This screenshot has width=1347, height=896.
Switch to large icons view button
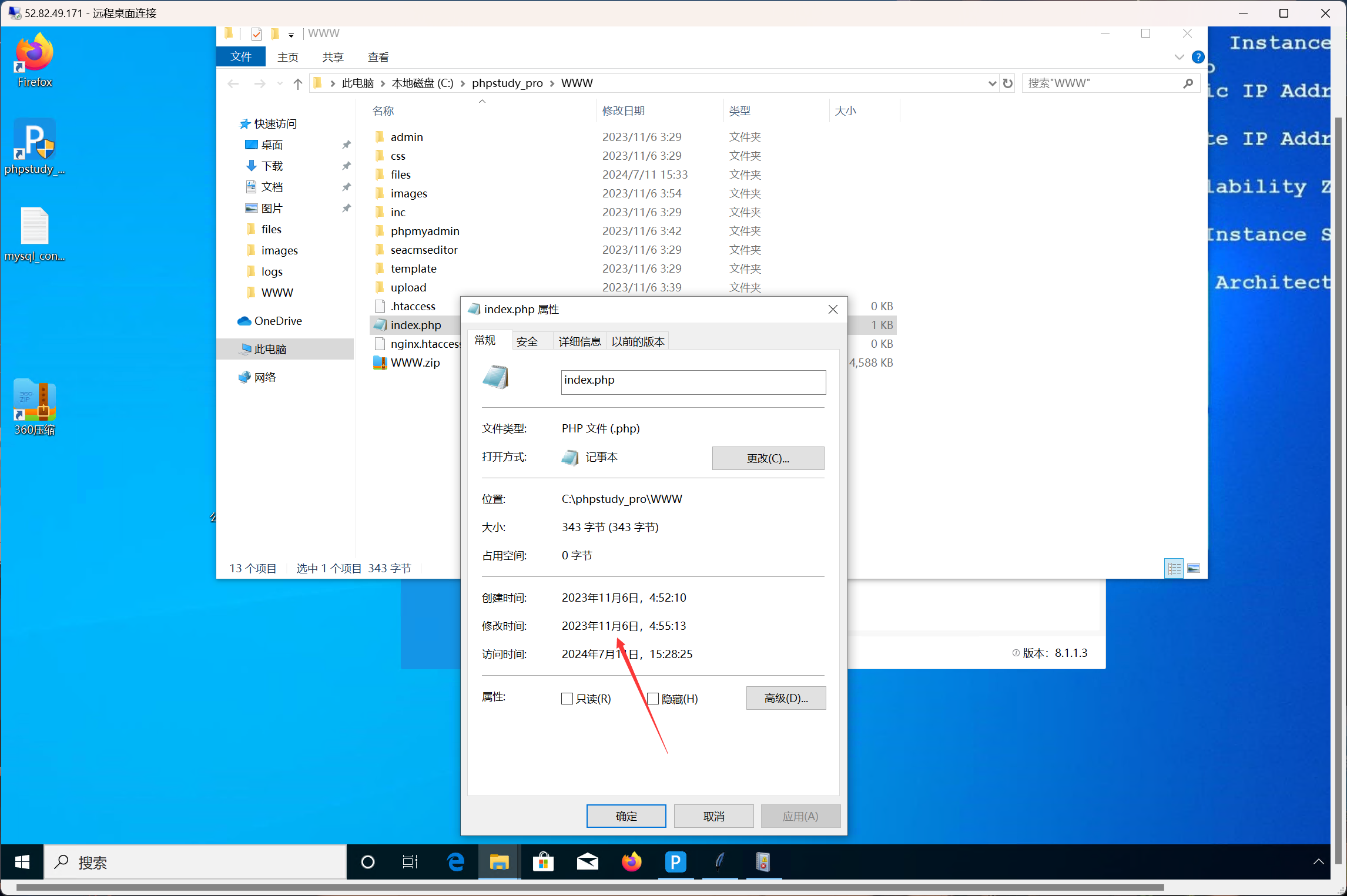tap(1194, 568)
